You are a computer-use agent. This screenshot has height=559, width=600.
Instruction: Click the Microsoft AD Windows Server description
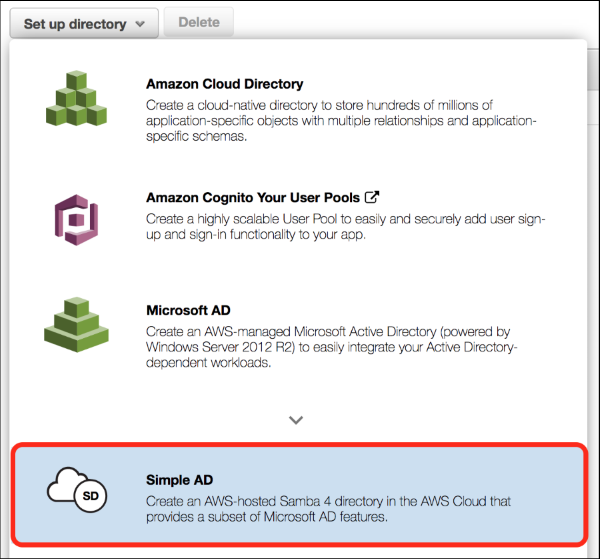331,347
